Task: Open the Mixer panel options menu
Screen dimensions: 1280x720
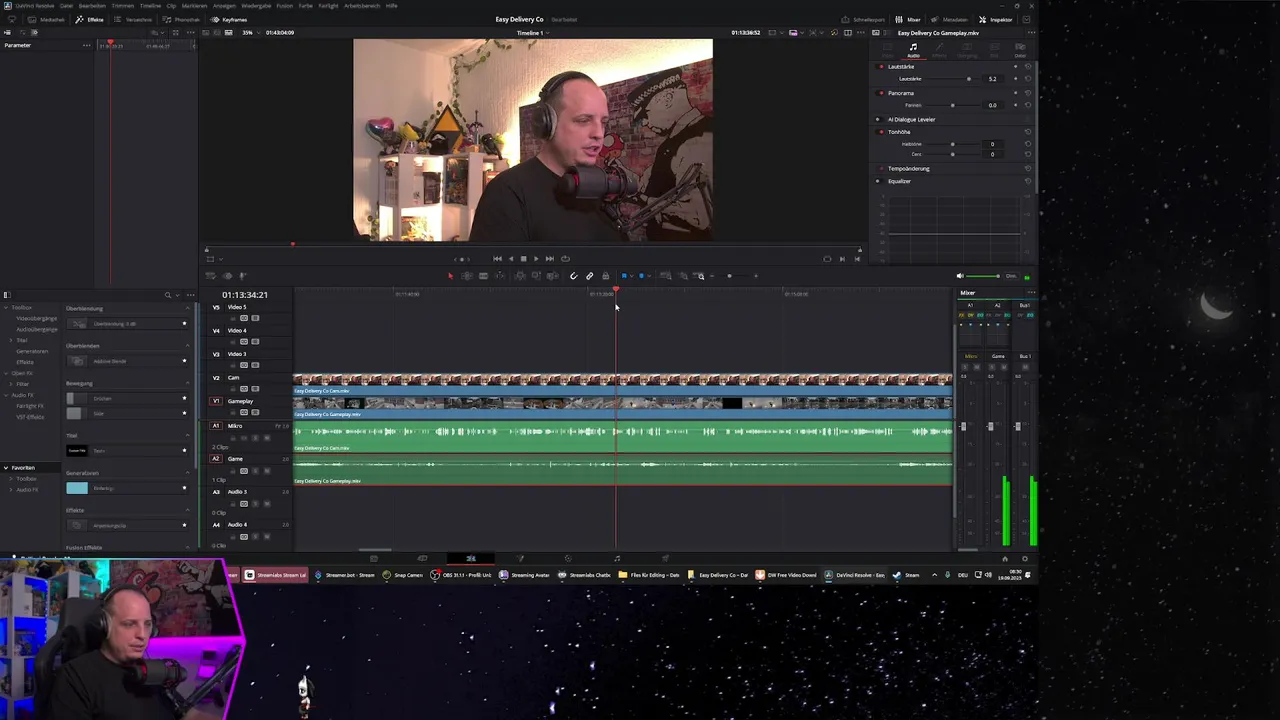Action: pyautogui.click(x=1031, y=293)
